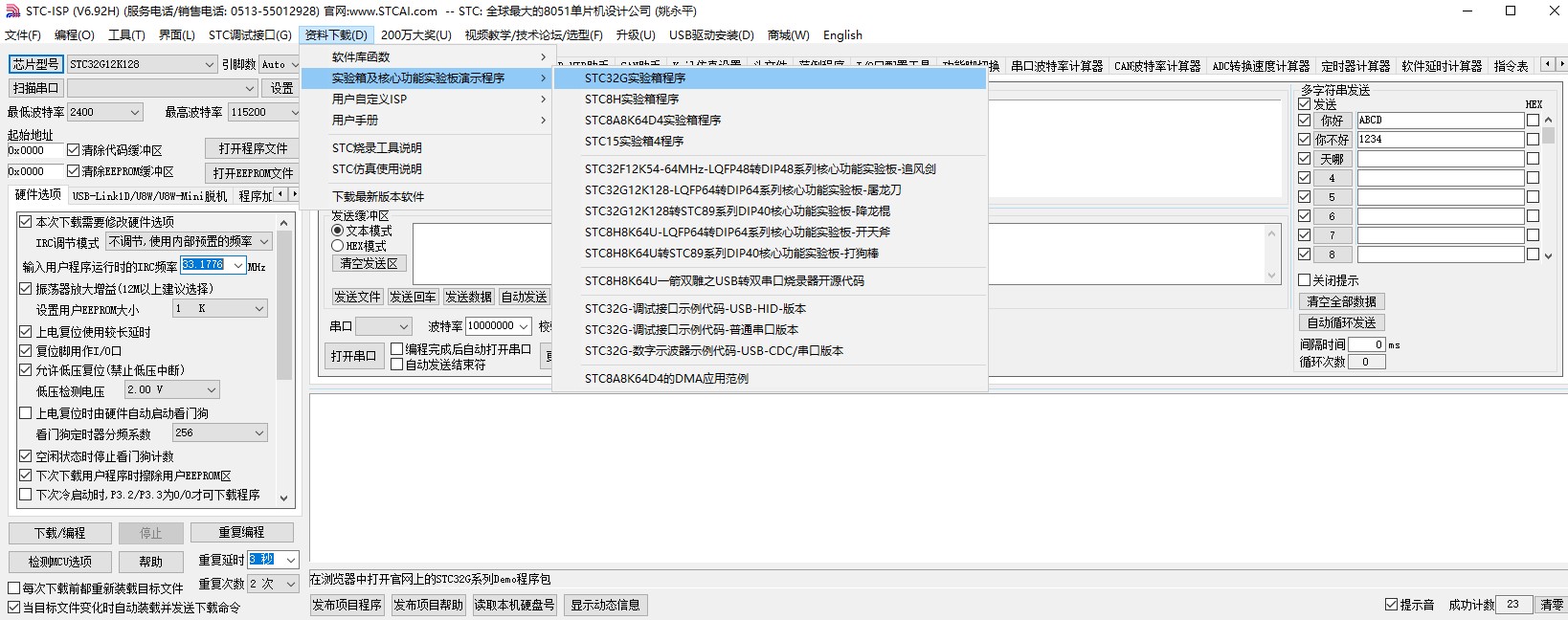Switch to USB-Link1D/U8W/U8W-Mini脱机 tab
The height and width of the screenshot is (620, 1568).
[x=150, y=196]
